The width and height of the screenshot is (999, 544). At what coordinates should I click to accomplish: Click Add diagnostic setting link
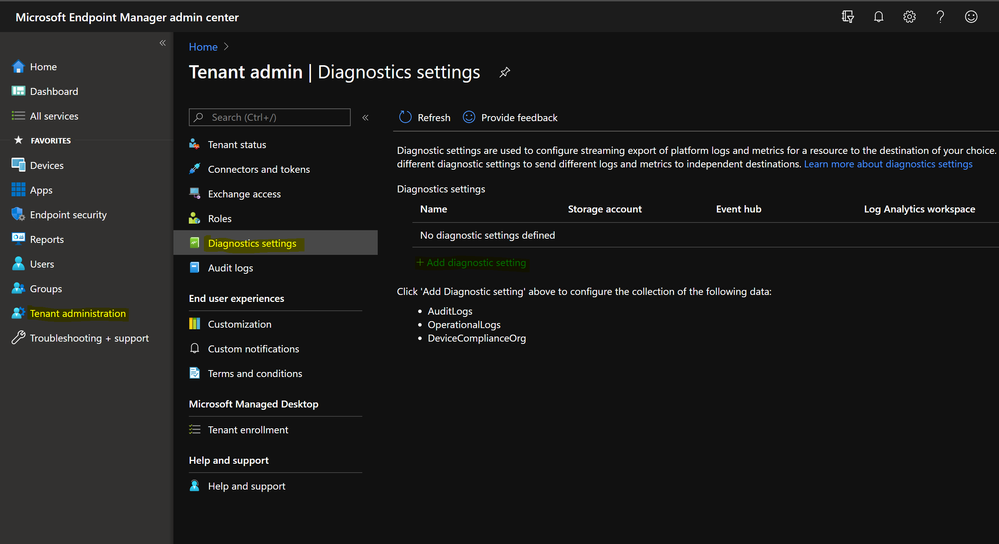pos(471,262)
